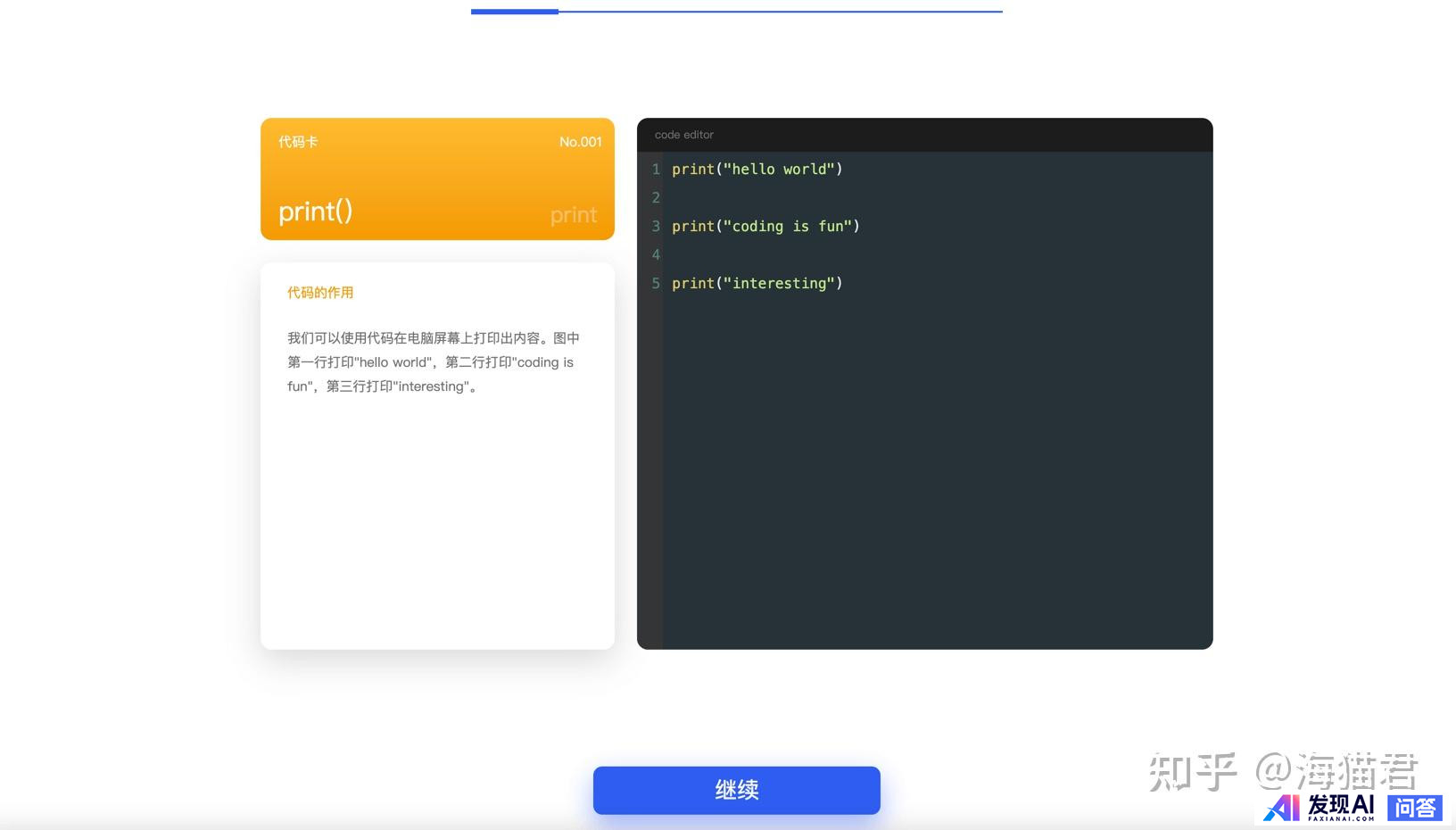Select the large print() title on the card
The height and width of the screenshot is (830, 1456).
[315, 212]
